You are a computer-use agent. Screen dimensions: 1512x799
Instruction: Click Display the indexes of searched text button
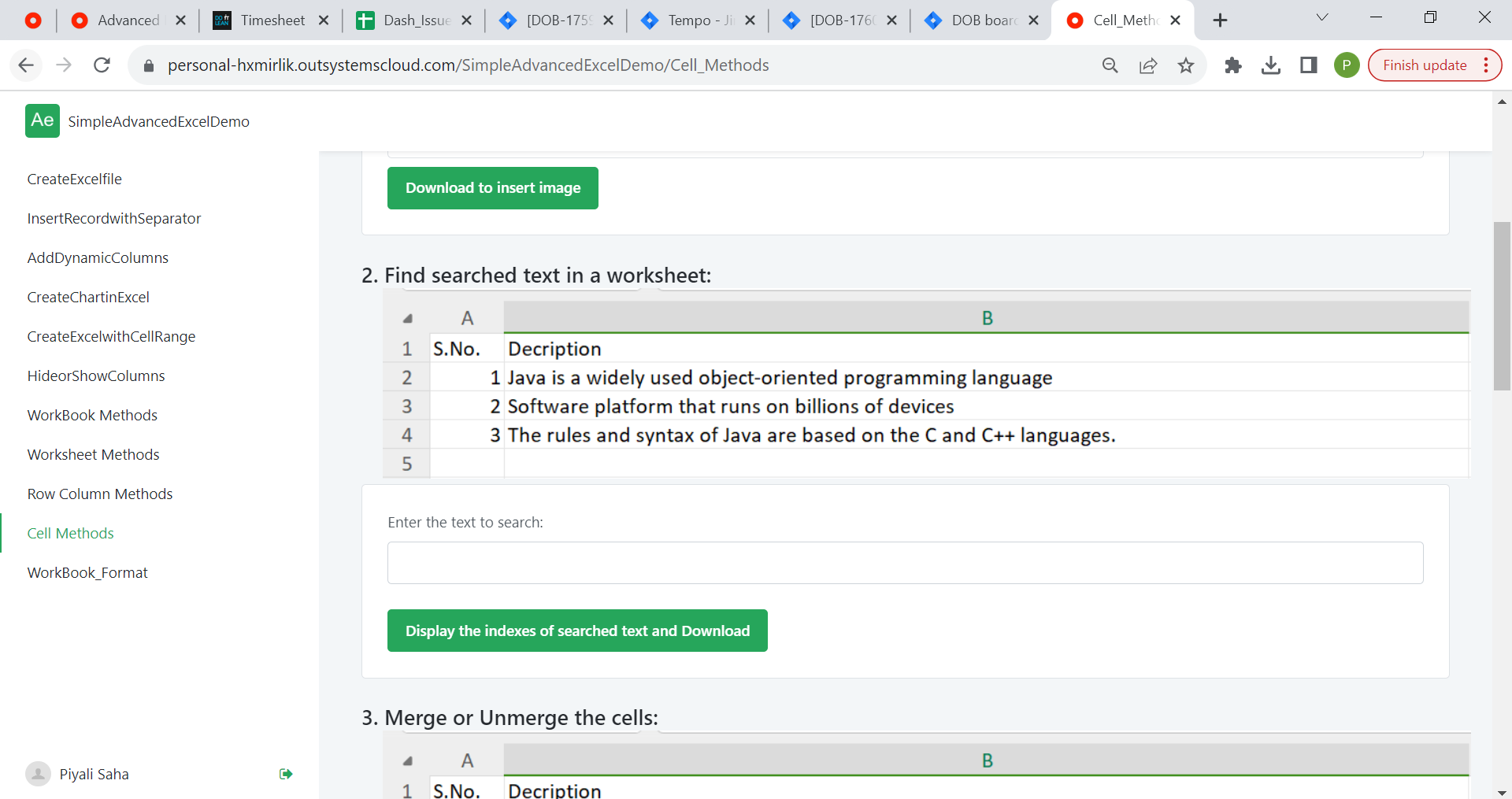tap(577, 630)
